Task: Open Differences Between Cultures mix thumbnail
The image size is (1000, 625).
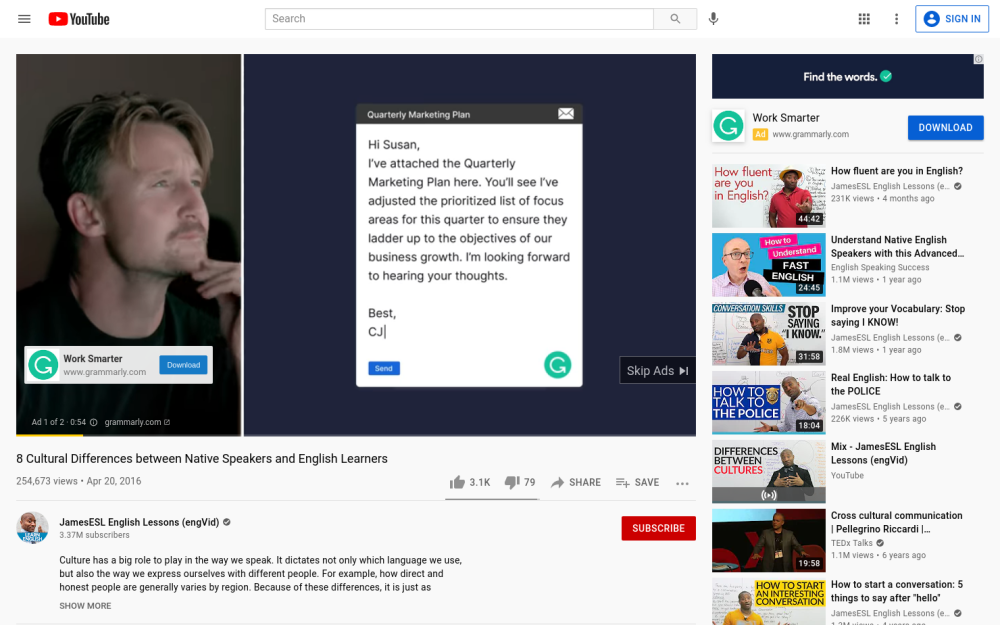Action: click(768, 471)
